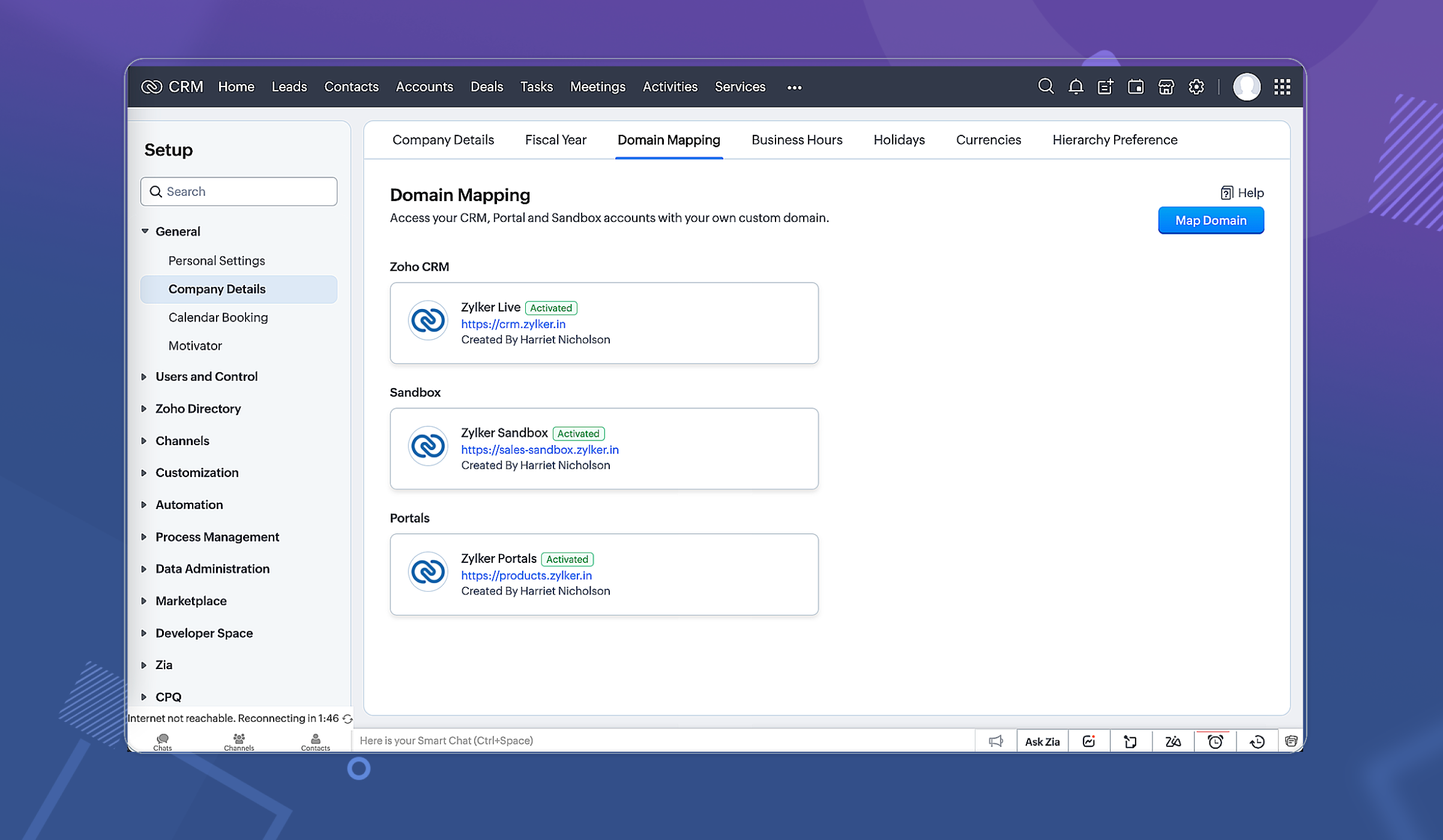Open the apps grid launcher

click(x=1282, y=87)
